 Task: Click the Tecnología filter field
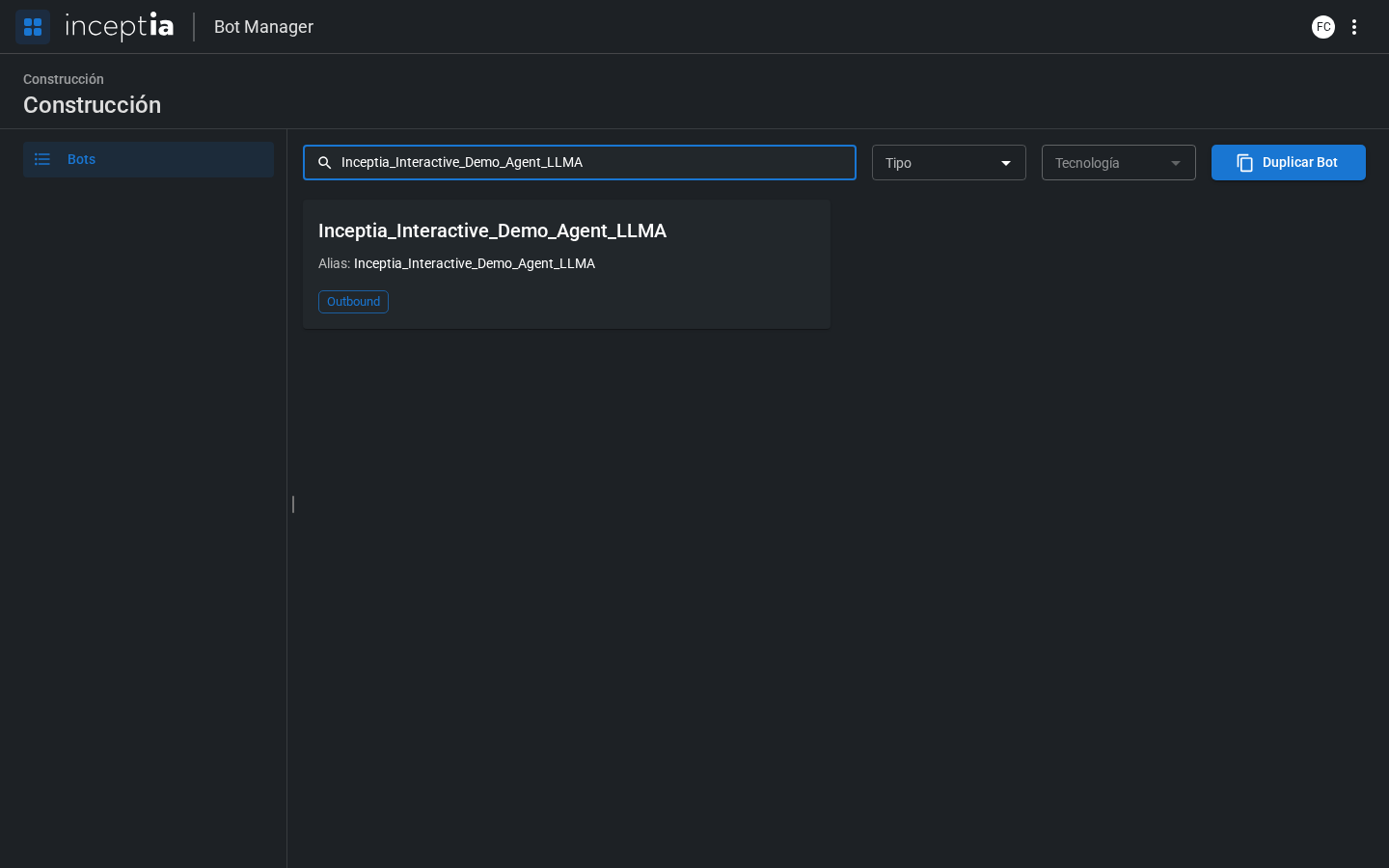click(x=1119, y=163)
